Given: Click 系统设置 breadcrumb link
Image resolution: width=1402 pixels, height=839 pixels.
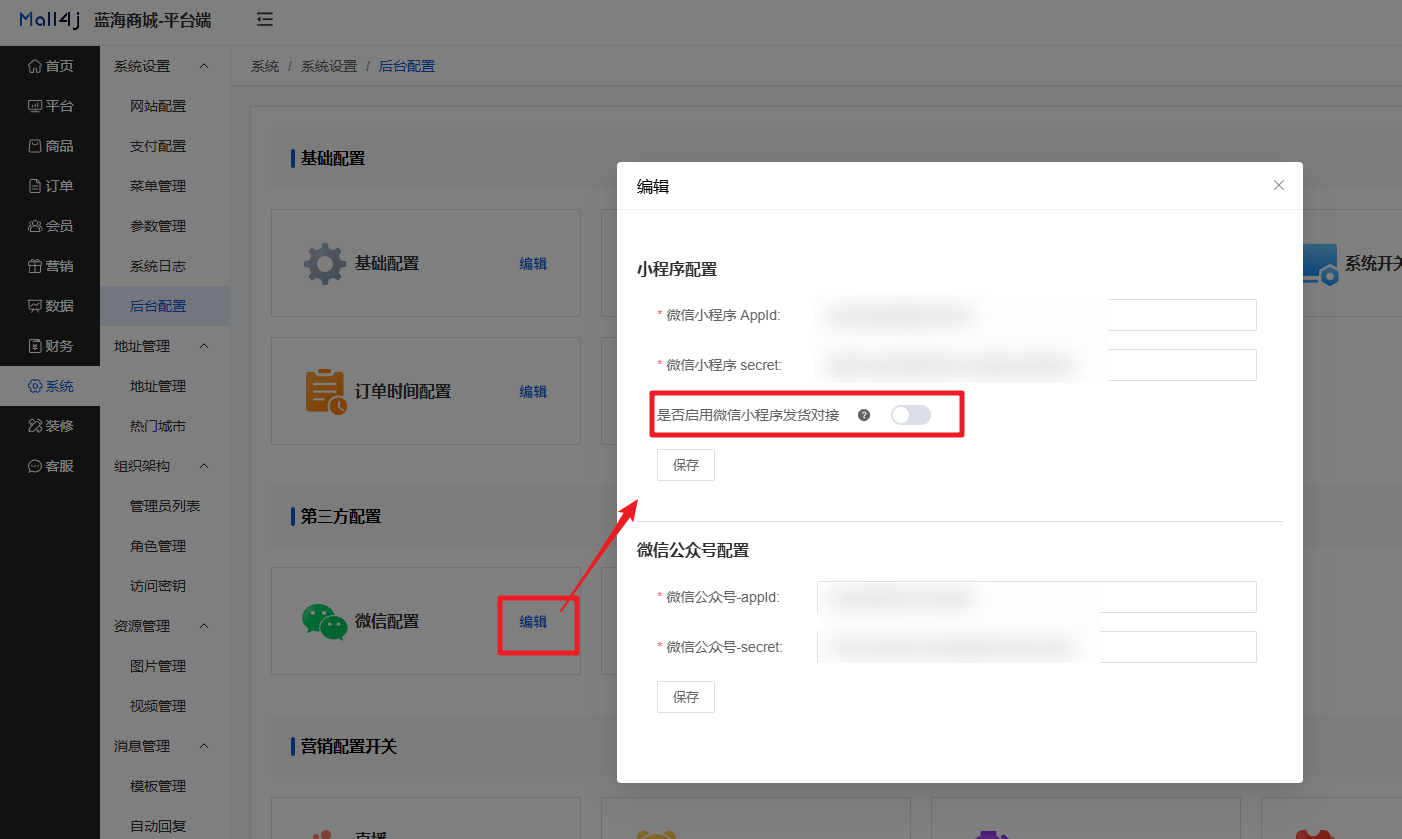Looking at the screenshot, I should pyautogui.click(x=329, y=67).
